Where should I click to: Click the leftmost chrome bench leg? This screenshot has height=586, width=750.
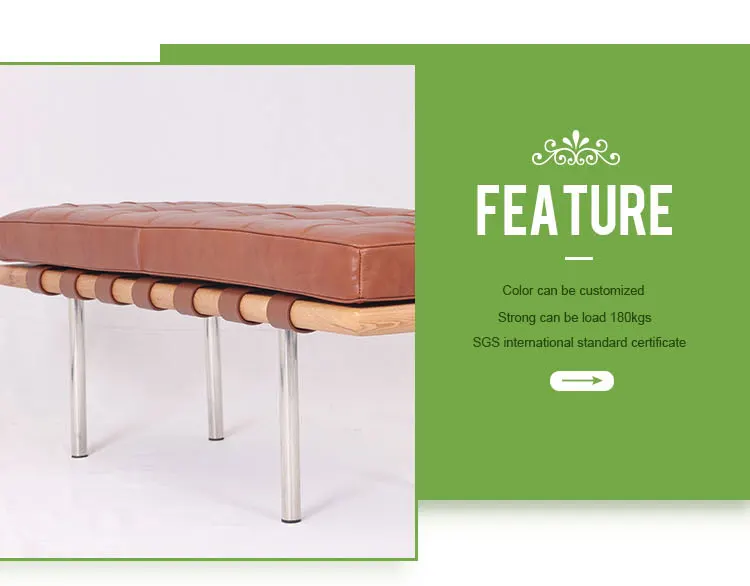point(78,378)
